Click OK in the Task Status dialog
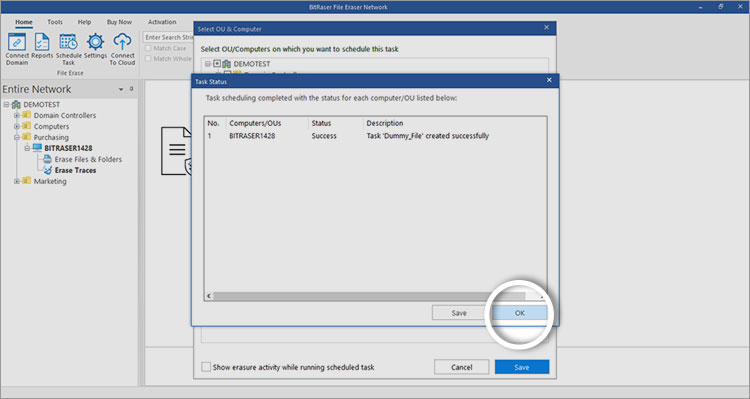 520,313
